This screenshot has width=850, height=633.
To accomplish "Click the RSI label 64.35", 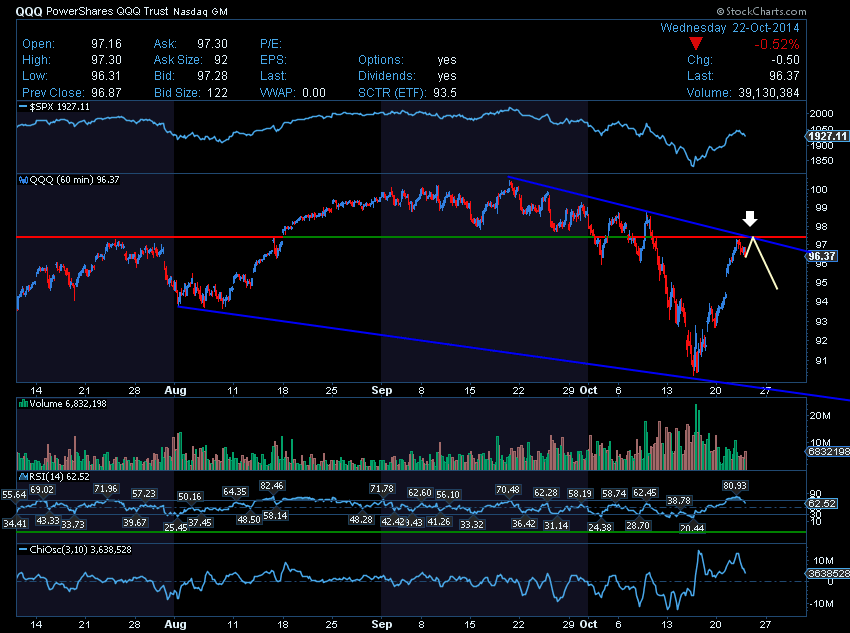I will [x=235, y=492].
